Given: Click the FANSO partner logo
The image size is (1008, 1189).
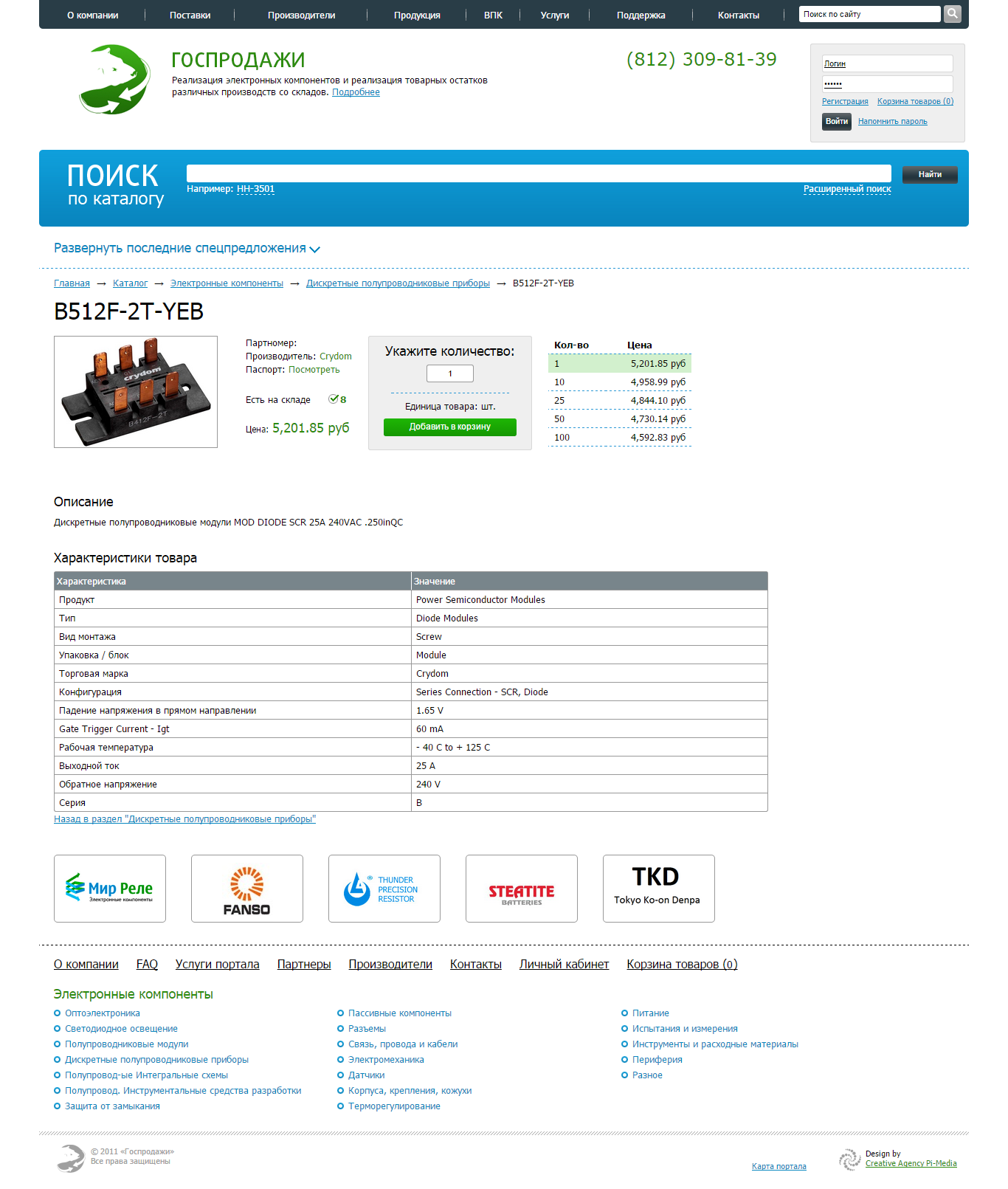Looking at the screenshot, I should coord(247,889).
